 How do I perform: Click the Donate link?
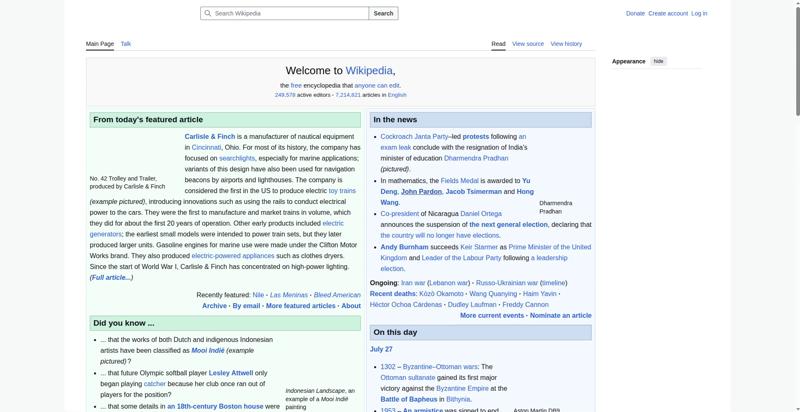635,14
